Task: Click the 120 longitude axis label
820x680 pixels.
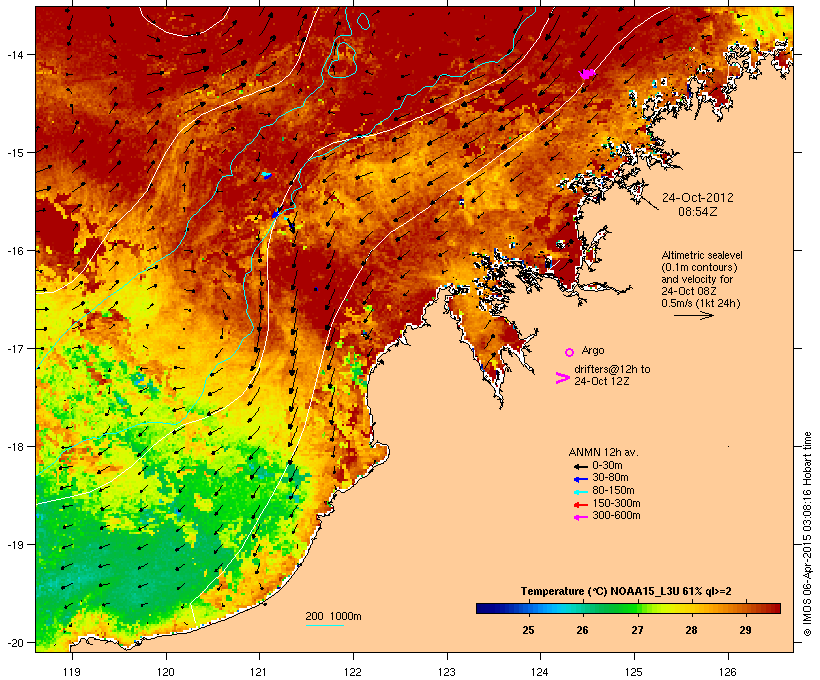Action: [x=166, y=672]
